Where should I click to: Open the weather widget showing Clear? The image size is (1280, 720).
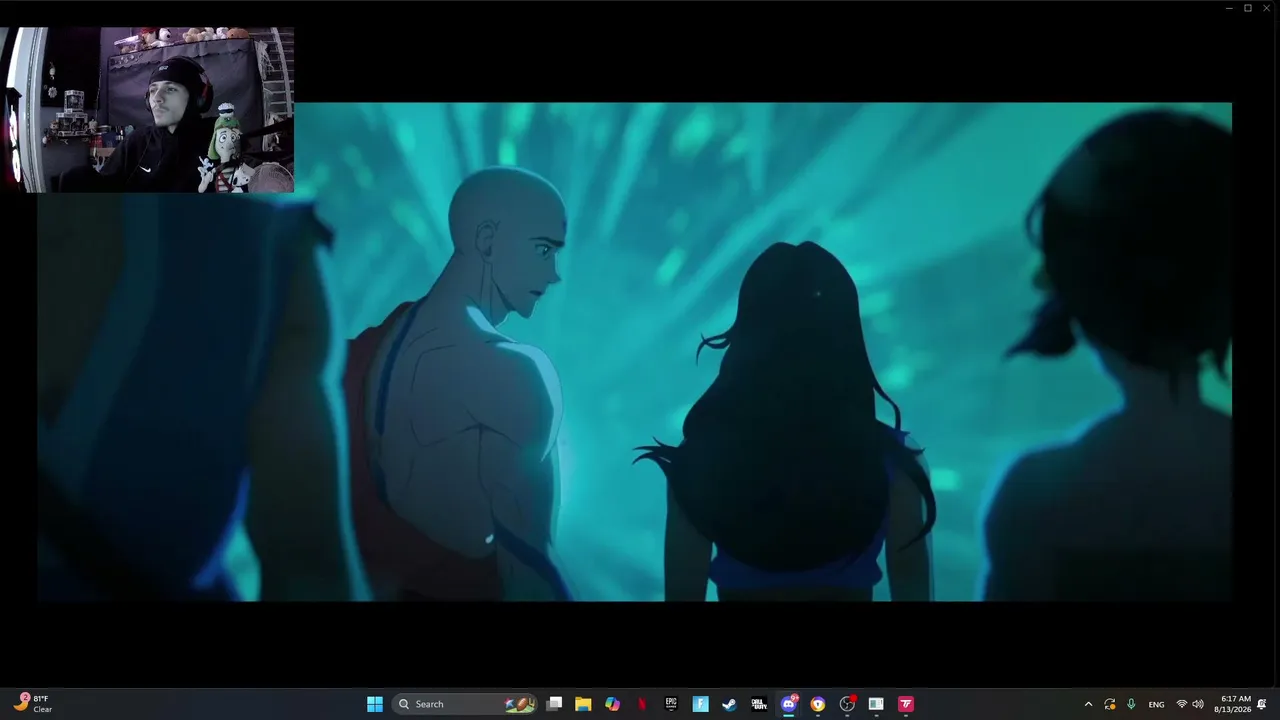33,704
